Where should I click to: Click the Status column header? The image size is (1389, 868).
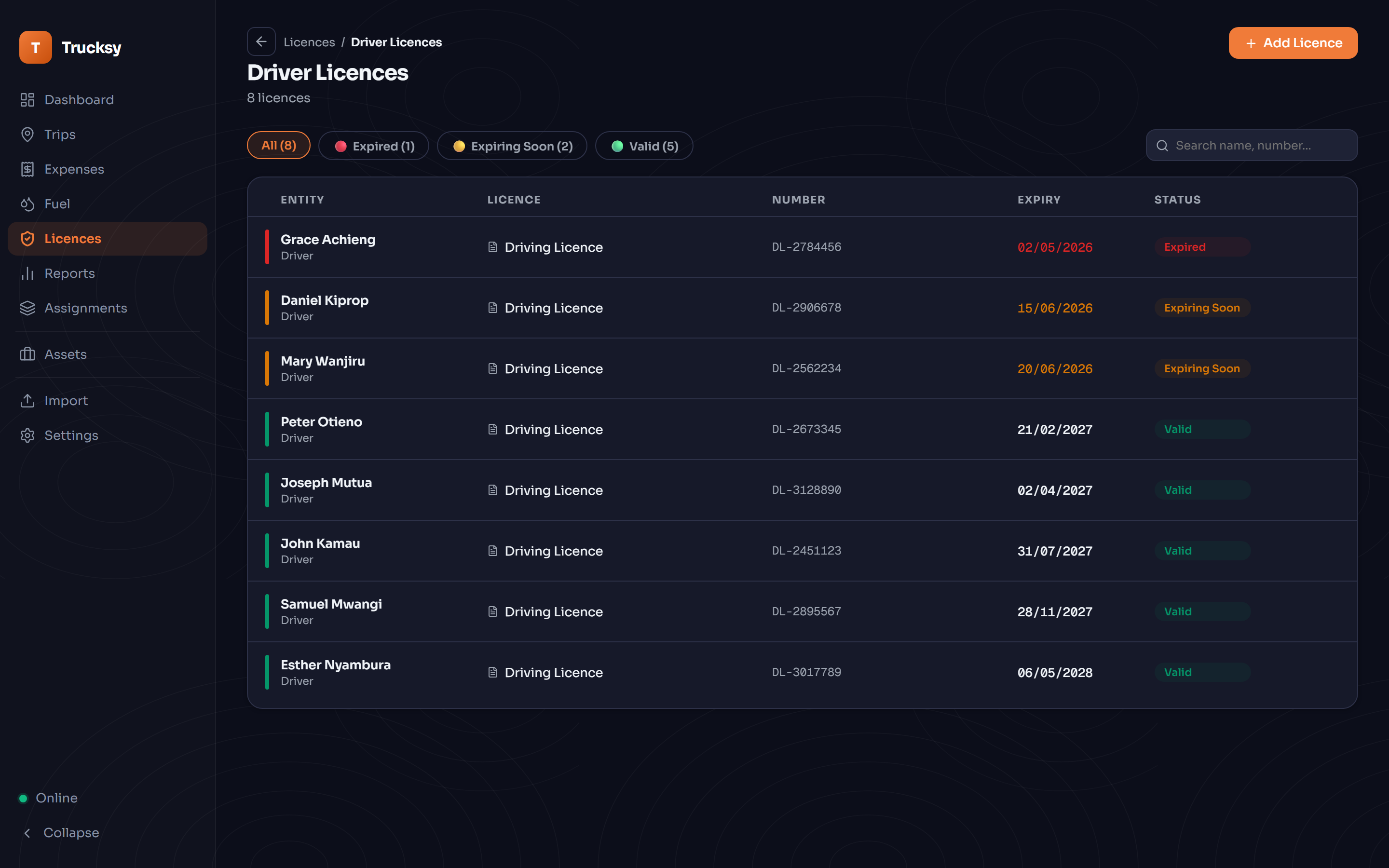(x=1178, y=200)
